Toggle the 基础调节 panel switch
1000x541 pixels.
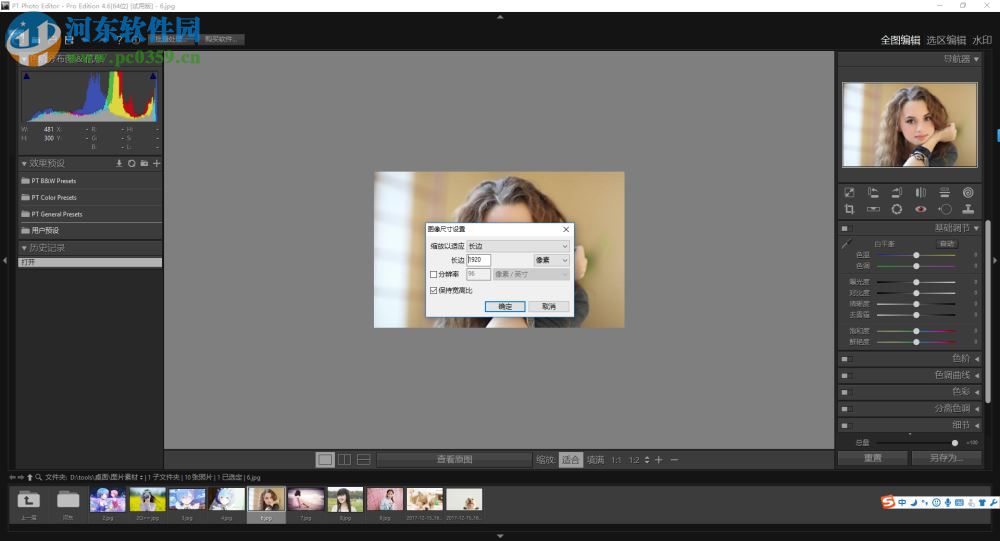846,229
